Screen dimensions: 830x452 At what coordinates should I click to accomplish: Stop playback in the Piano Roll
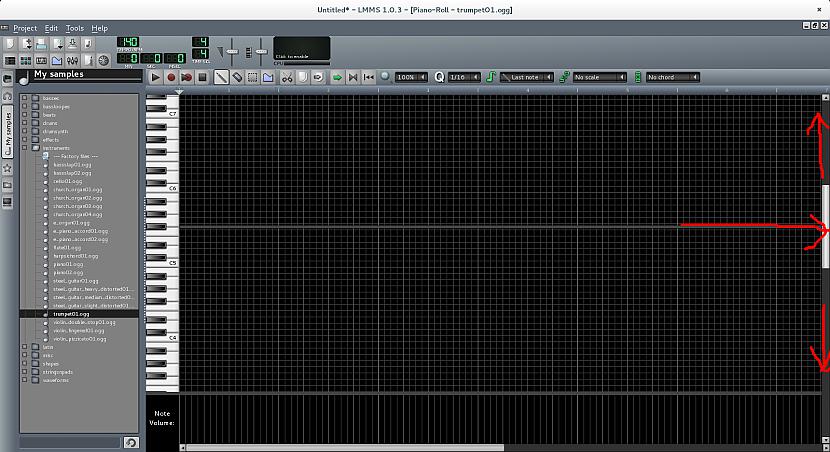202,77
